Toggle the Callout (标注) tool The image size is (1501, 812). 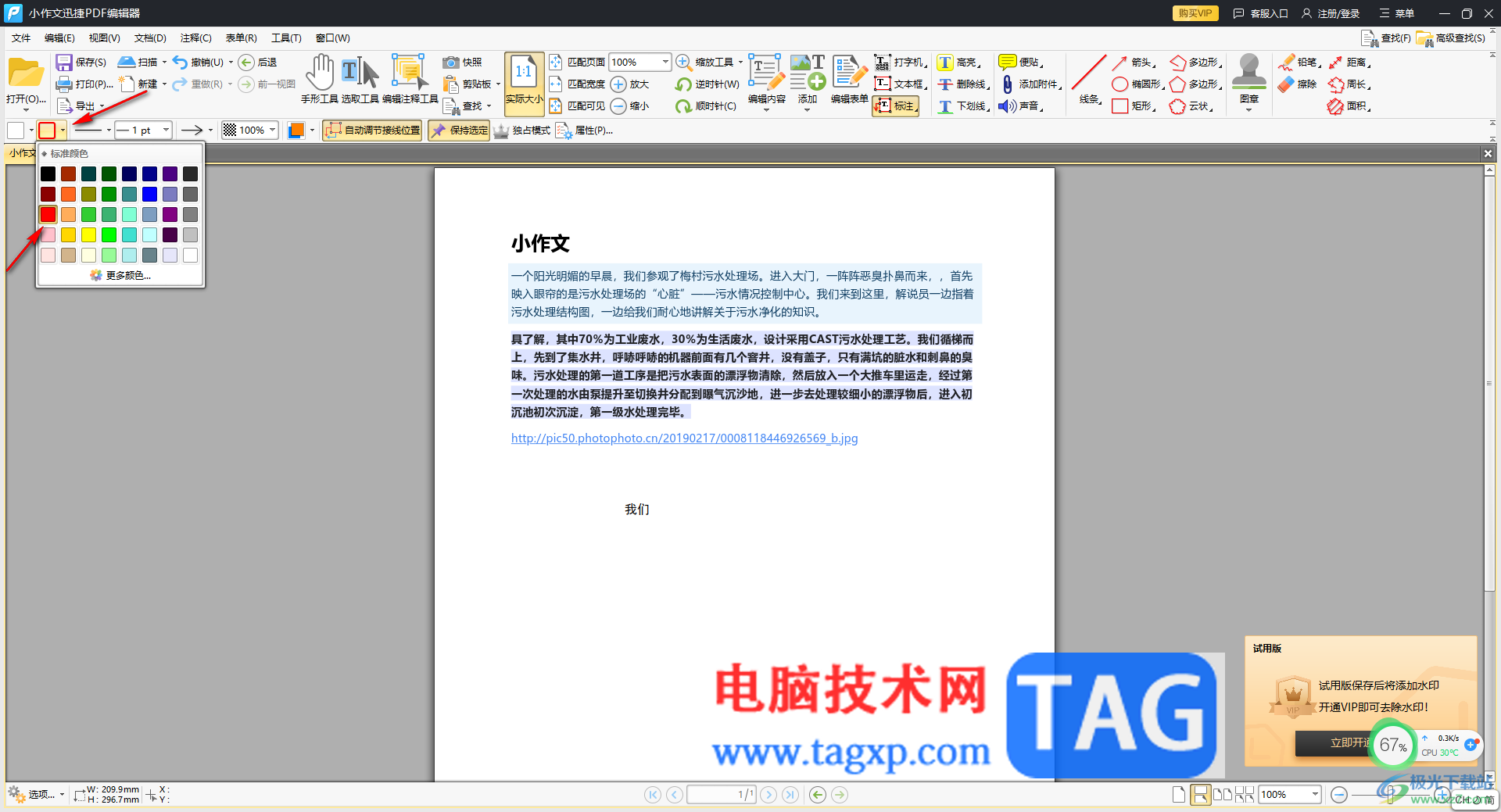pyautogui.click(x=895, y=106)
